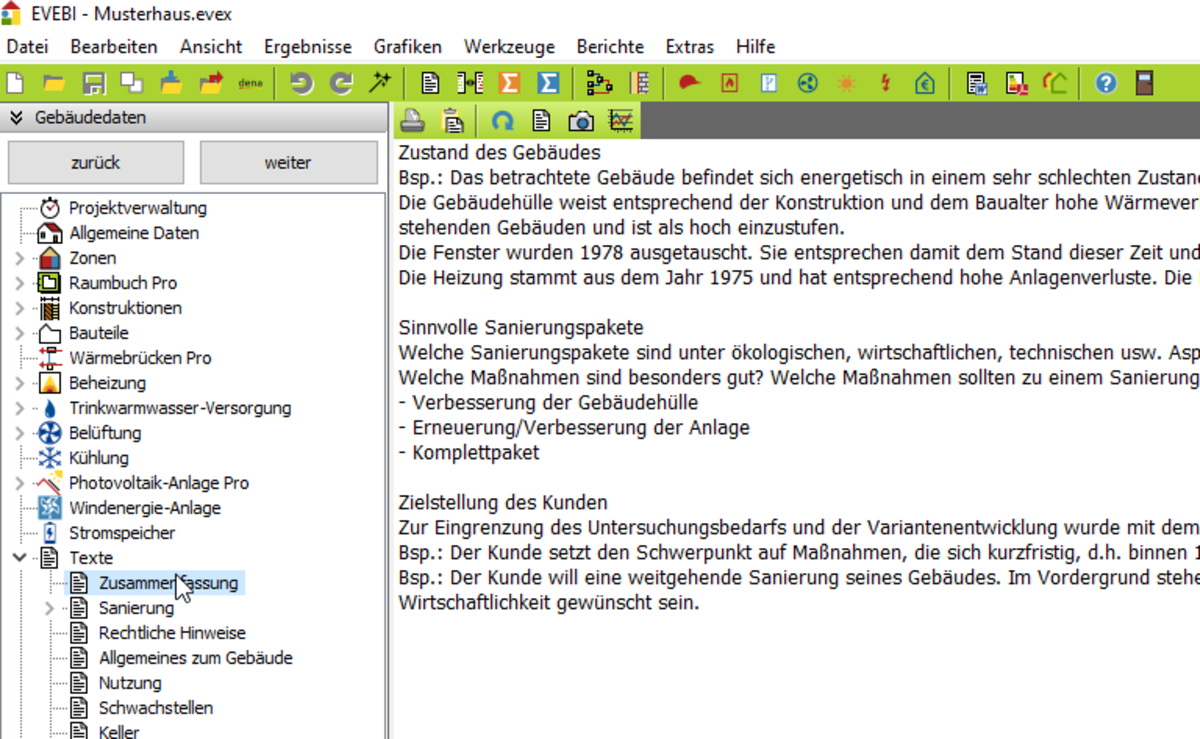Select Rechtliche Hinweise in the tree
This screenshot has width=1200, height=739.
point(171,633)
